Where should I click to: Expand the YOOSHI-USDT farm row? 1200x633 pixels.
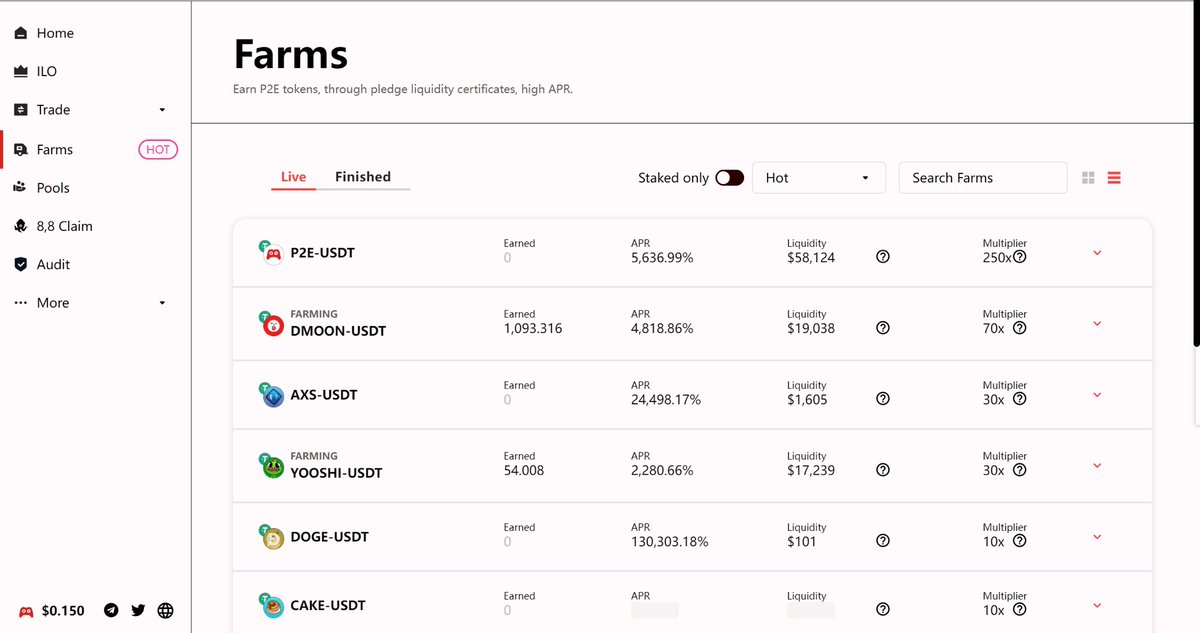[x=1097, y=466]
